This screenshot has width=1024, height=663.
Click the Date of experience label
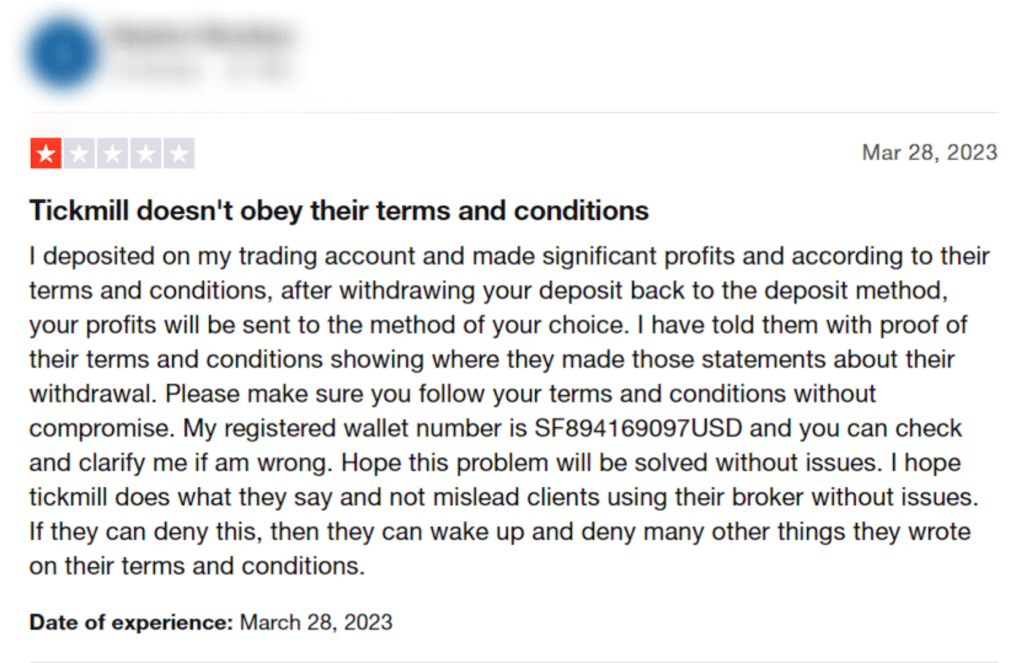tap(131, 623)
